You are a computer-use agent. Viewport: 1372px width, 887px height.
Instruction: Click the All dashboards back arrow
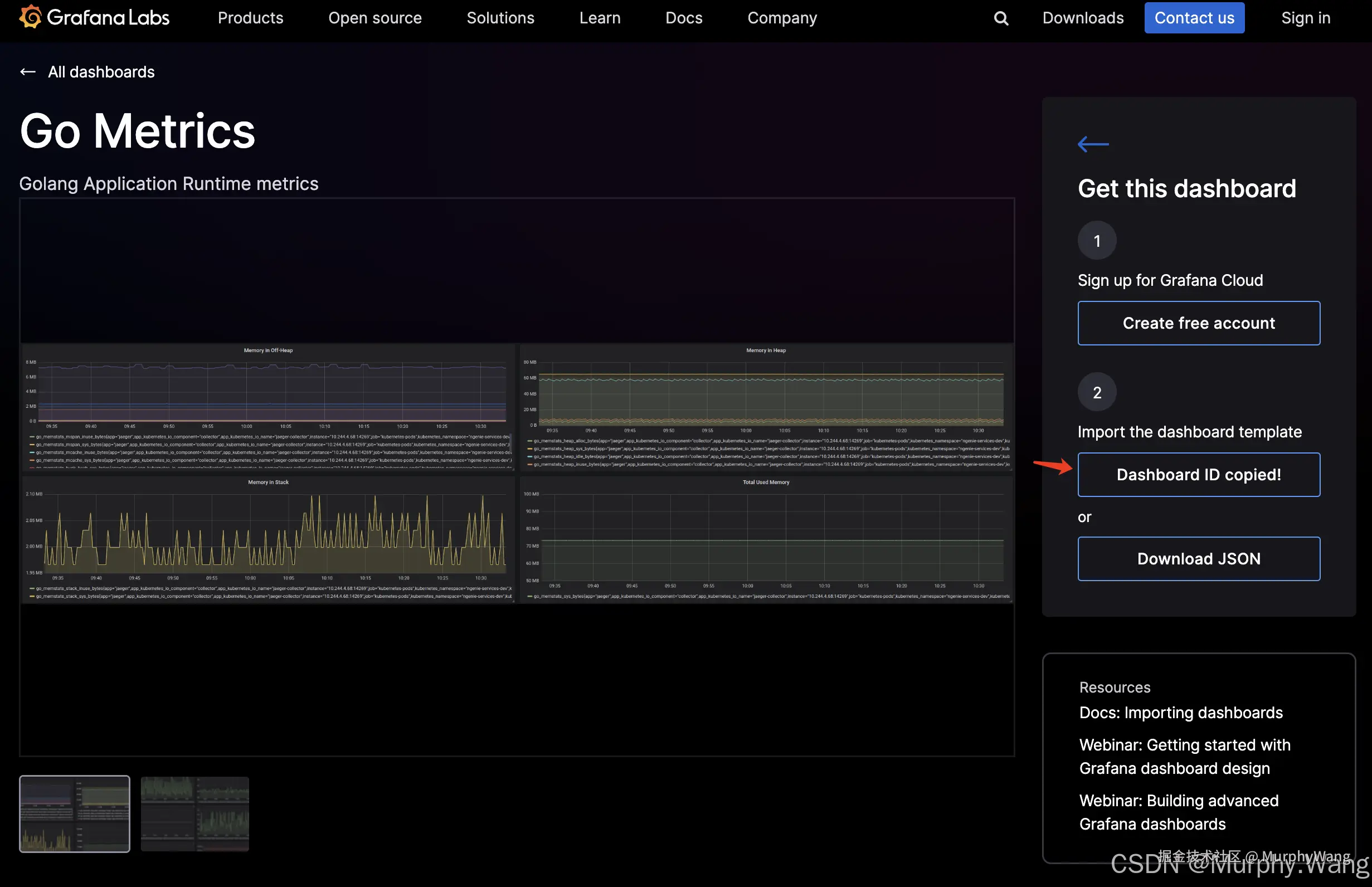[28, 72]
